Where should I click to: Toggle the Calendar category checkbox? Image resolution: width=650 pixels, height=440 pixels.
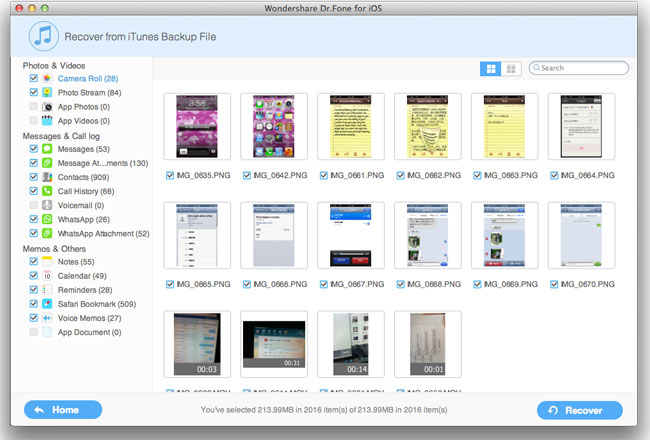click(34, 275)
